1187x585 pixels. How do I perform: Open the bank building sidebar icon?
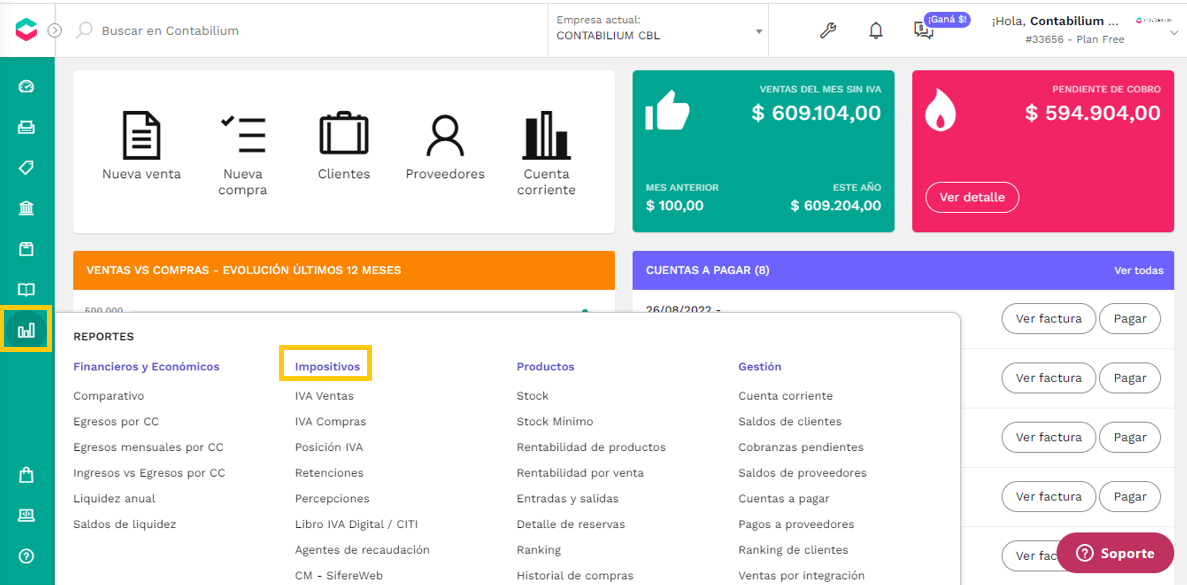pos(26,208)
